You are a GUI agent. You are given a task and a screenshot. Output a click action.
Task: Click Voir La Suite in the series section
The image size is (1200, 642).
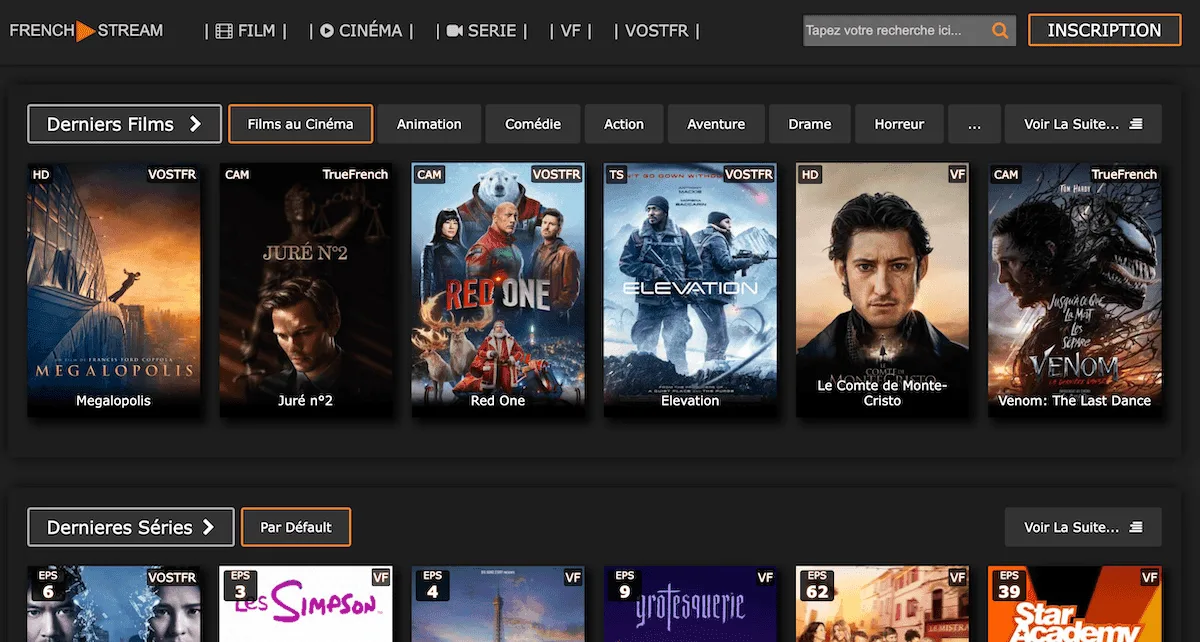pos(1083,527)
